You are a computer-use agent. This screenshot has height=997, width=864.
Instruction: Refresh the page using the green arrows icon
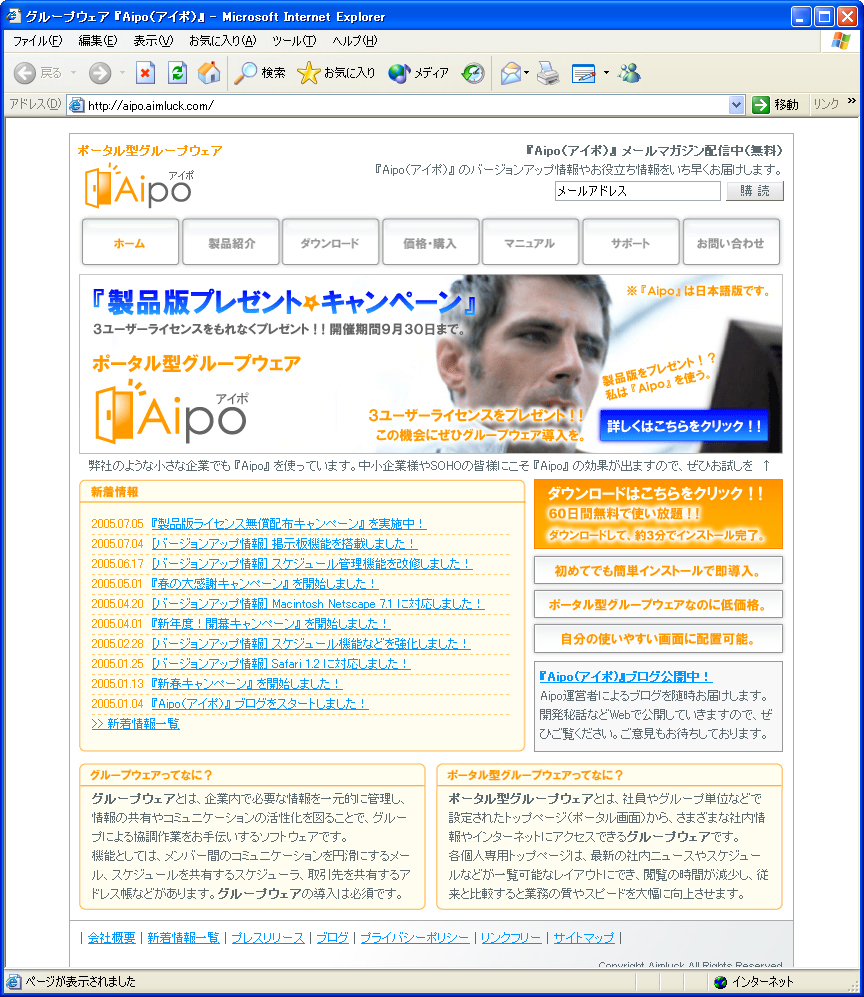tap(177, 73)
